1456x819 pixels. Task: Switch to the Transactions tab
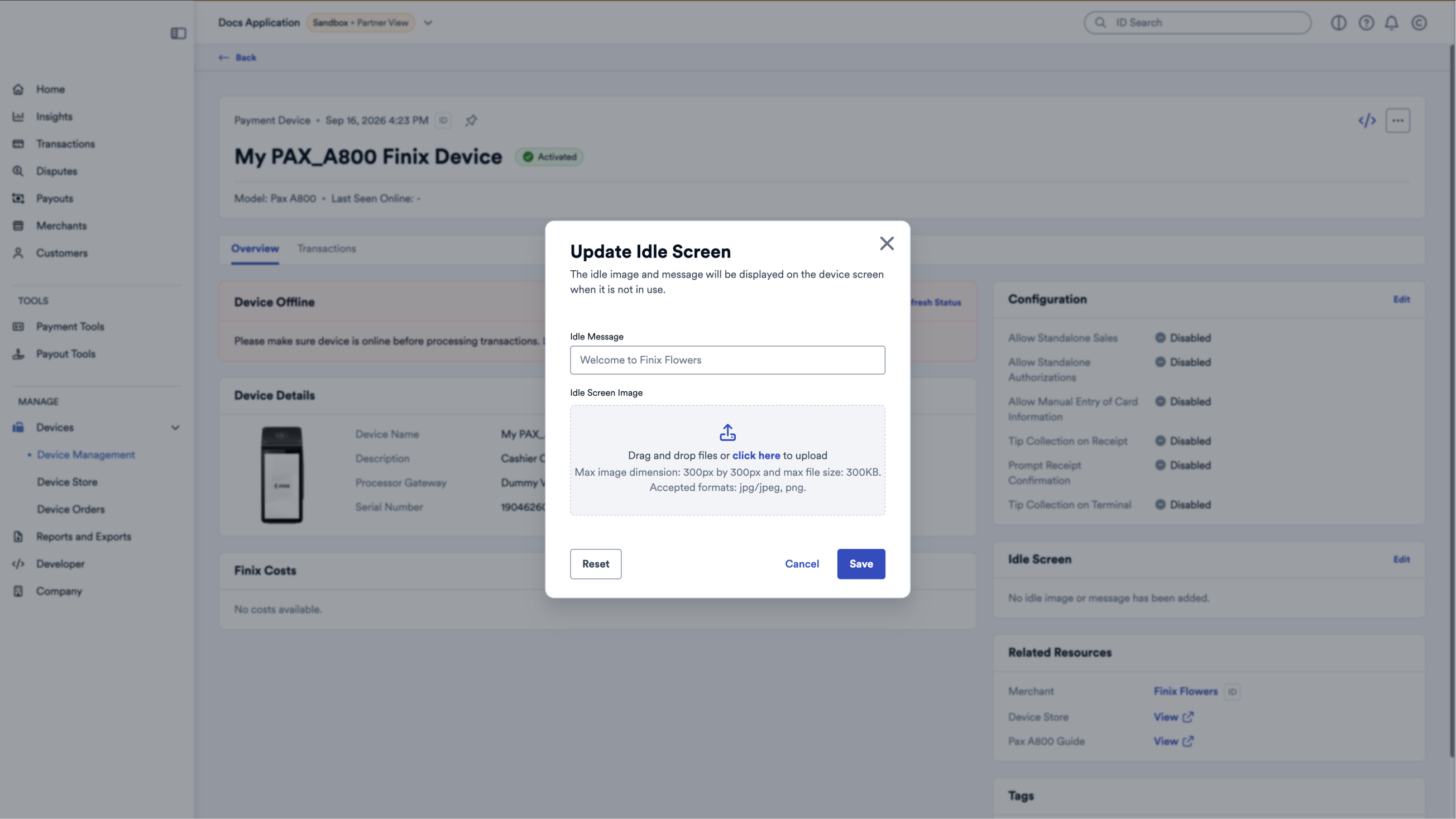tap(327, 248)
